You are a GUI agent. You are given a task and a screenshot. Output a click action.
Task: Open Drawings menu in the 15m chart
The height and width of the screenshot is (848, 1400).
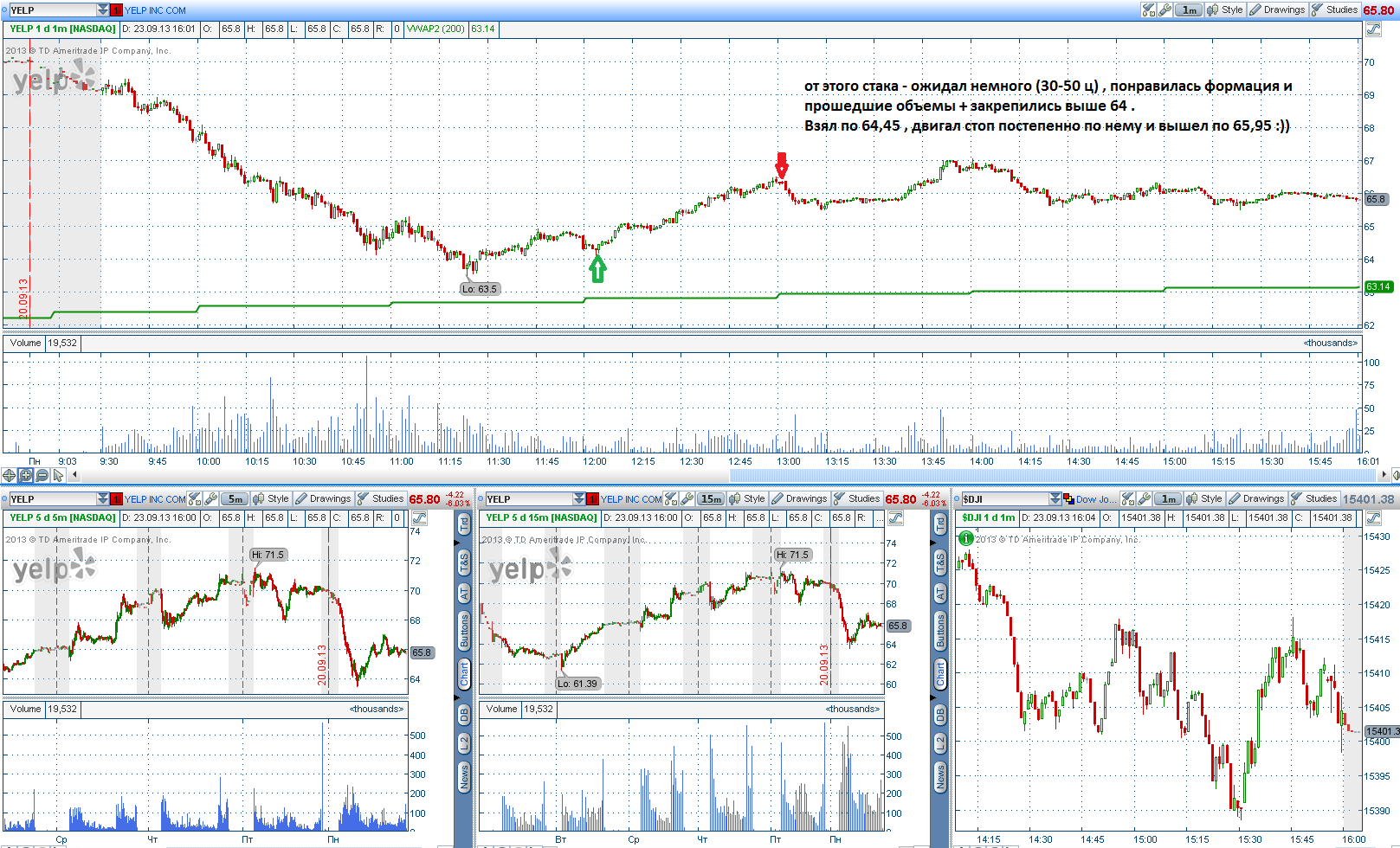799,499
